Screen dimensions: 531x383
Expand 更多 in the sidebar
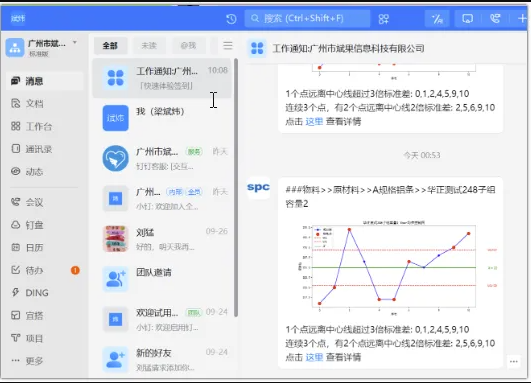pyautogui.click(x=44, y=361)
